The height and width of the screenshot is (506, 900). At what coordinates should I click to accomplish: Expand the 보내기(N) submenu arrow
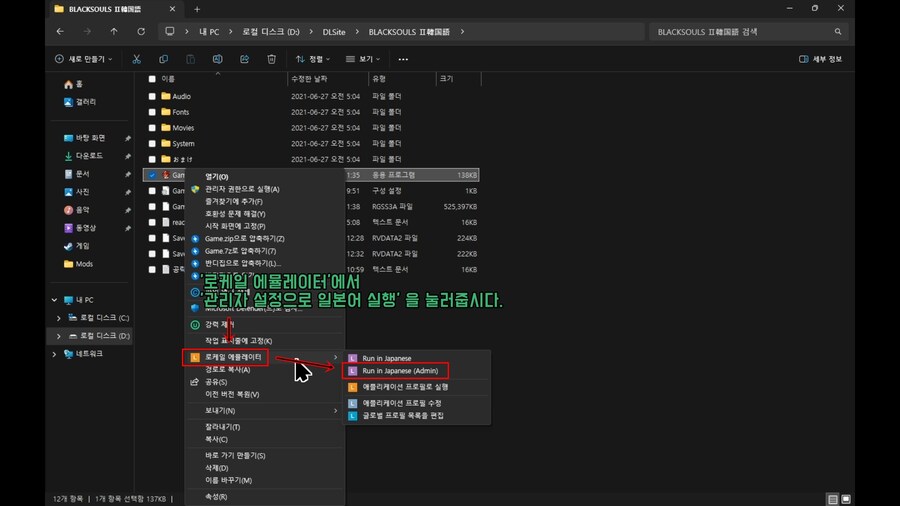click(x=336, y=411)
